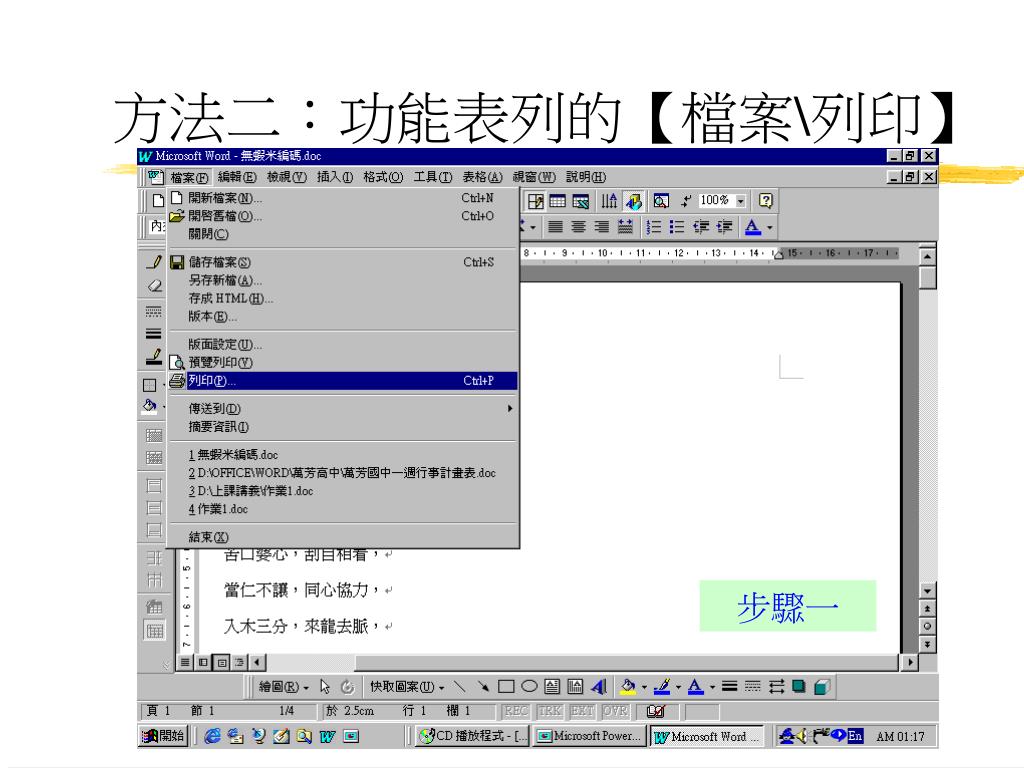
Task: Click the 開始 Start button
Action: coord(164,737)
